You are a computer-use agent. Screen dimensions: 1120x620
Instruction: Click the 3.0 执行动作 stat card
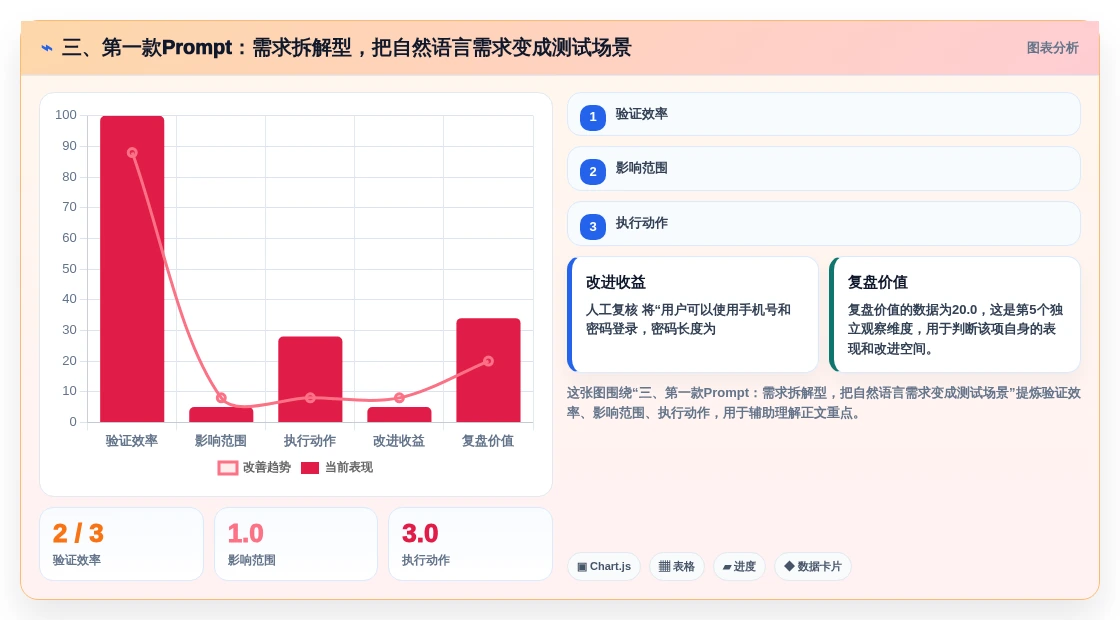[x=470, y=544]
